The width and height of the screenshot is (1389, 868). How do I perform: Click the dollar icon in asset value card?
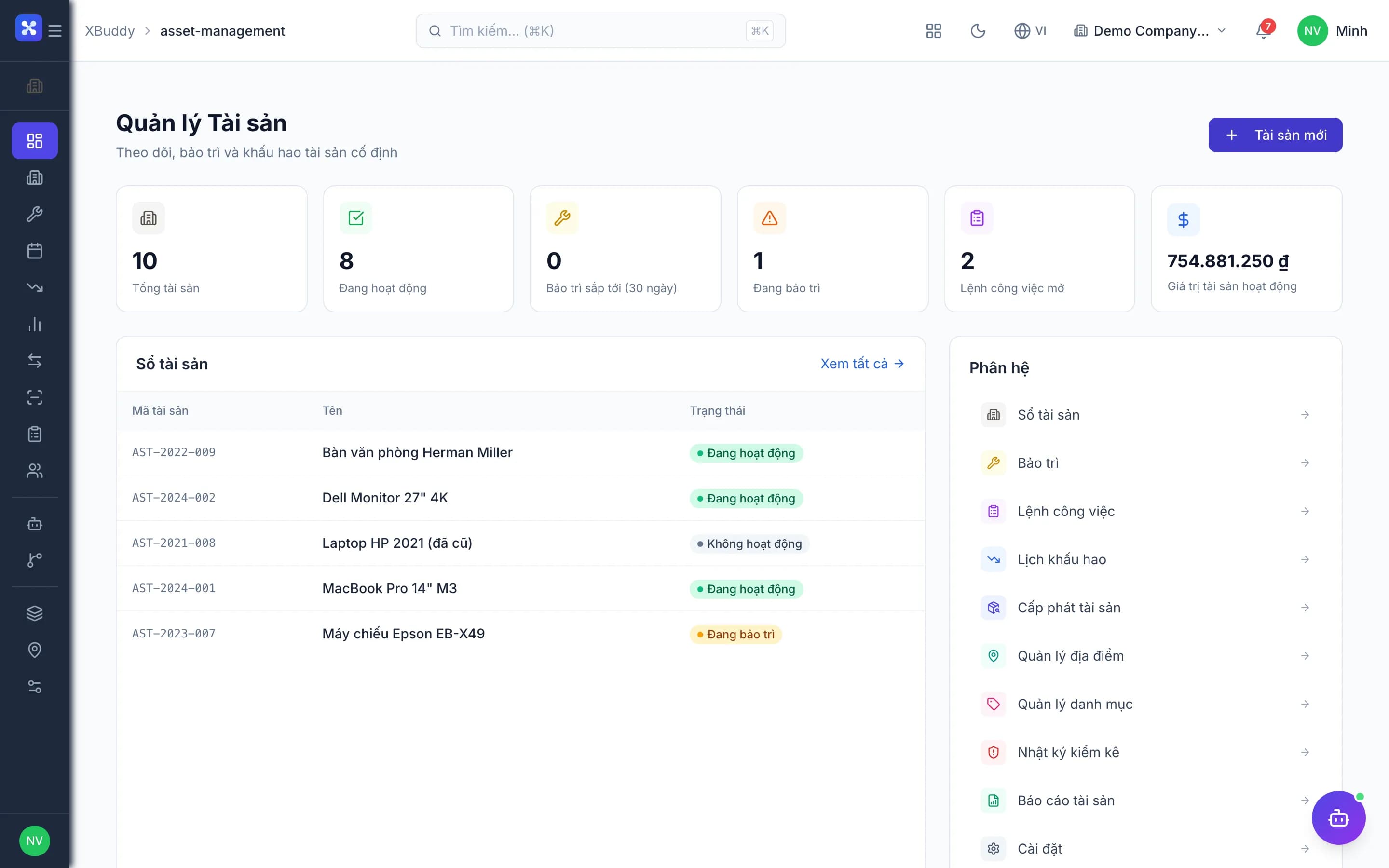[1184, 220]
